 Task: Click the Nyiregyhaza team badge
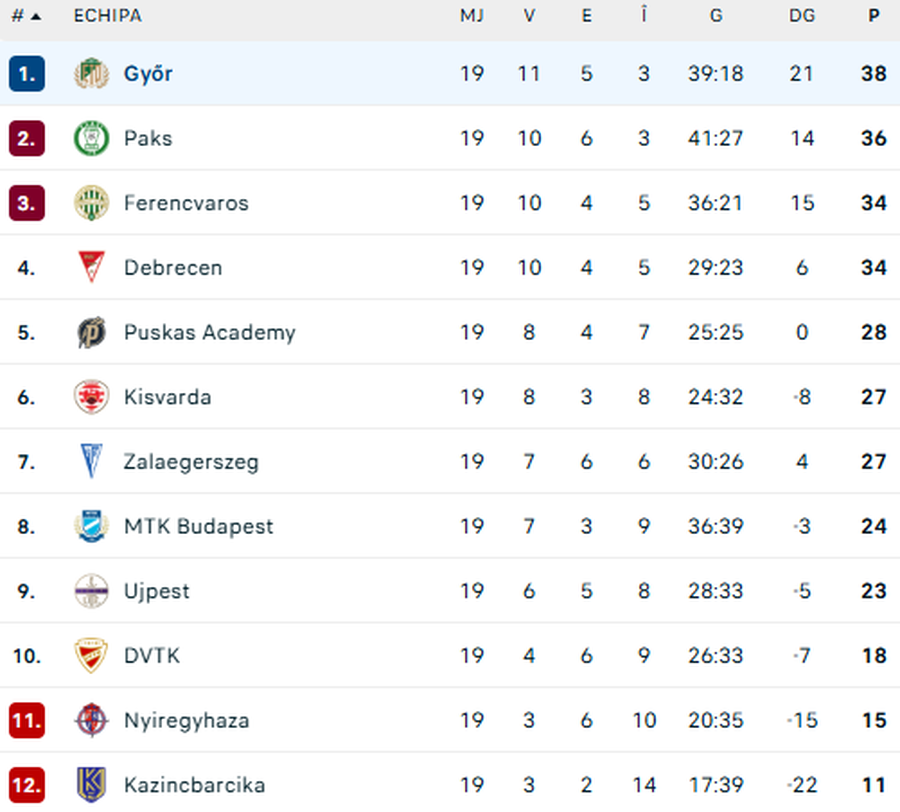pos(92,720)
